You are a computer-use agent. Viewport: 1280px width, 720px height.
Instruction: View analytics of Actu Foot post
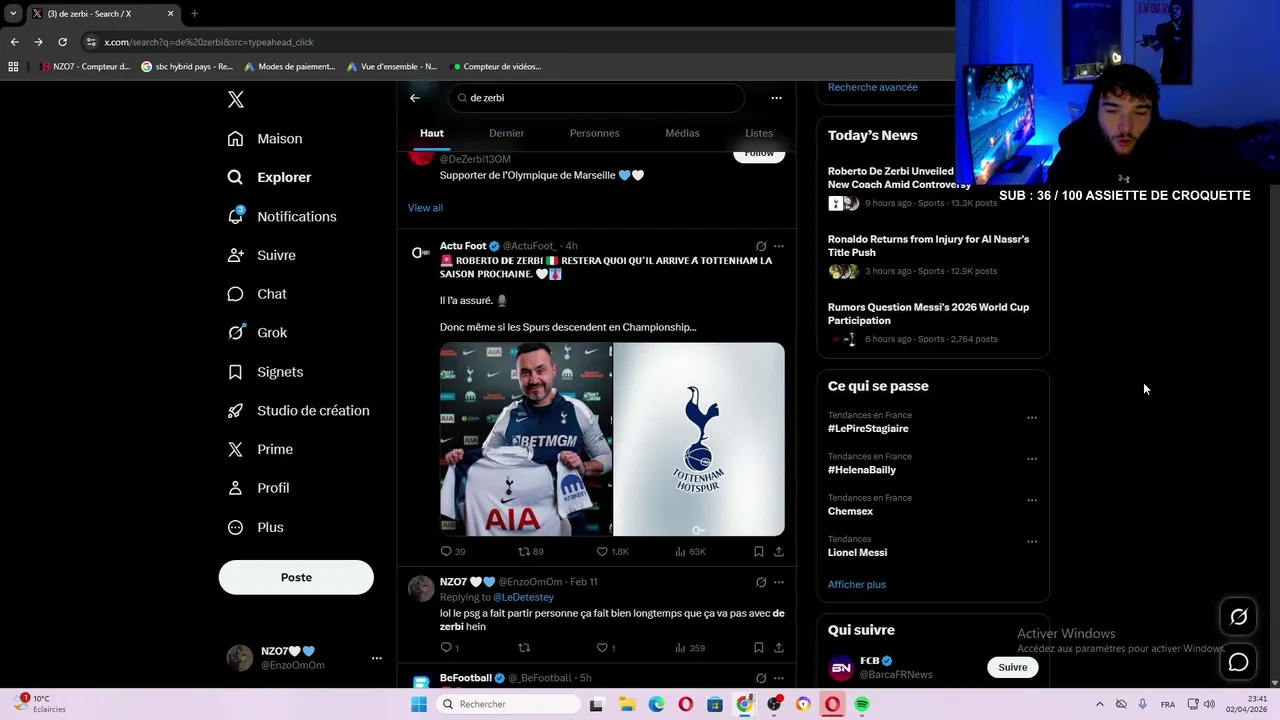pos(690,551)
